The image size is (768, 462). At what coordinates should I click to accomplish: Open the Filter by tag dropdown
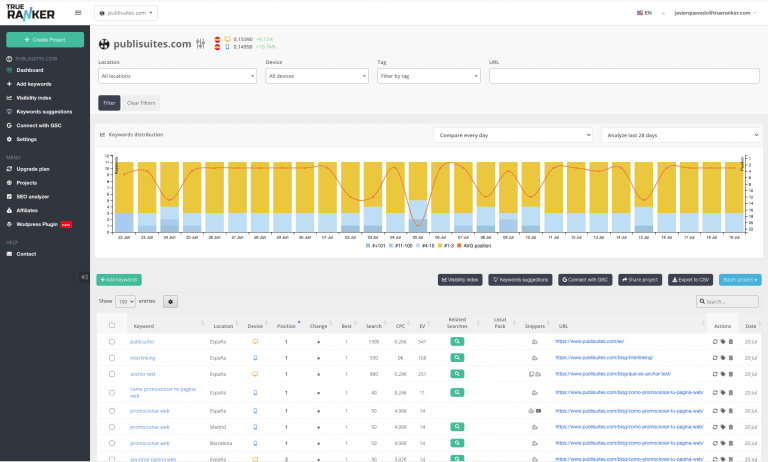[x=429, y=76]
